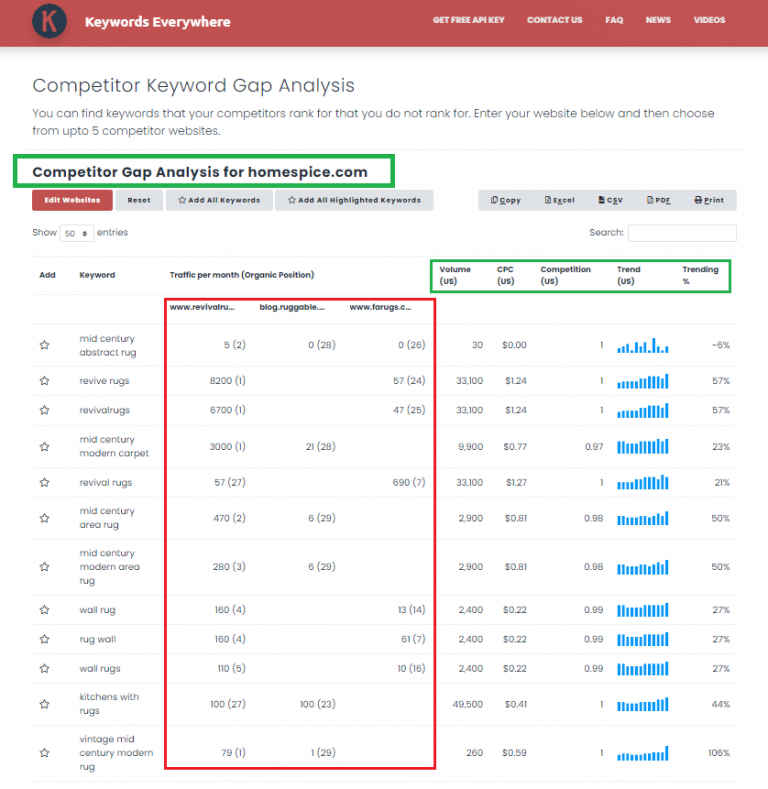This screenshot has width=768, height=789.
Task: Star the 'revive rugs' keyword
Action: coord(45,381)
